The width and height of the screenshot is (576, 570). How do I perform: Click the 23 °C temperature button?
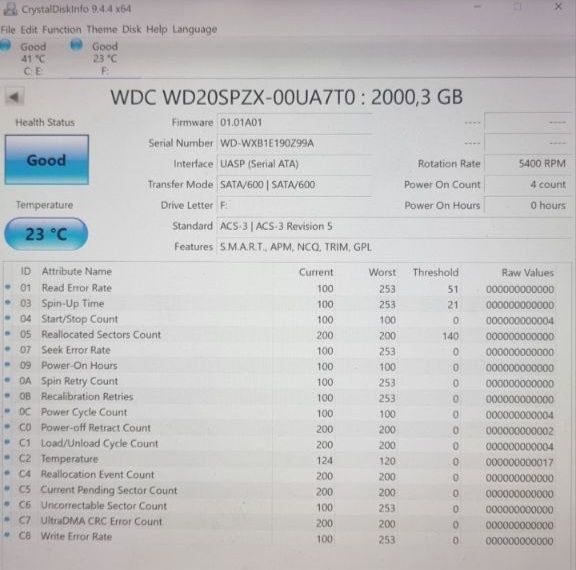coord(46,234)
